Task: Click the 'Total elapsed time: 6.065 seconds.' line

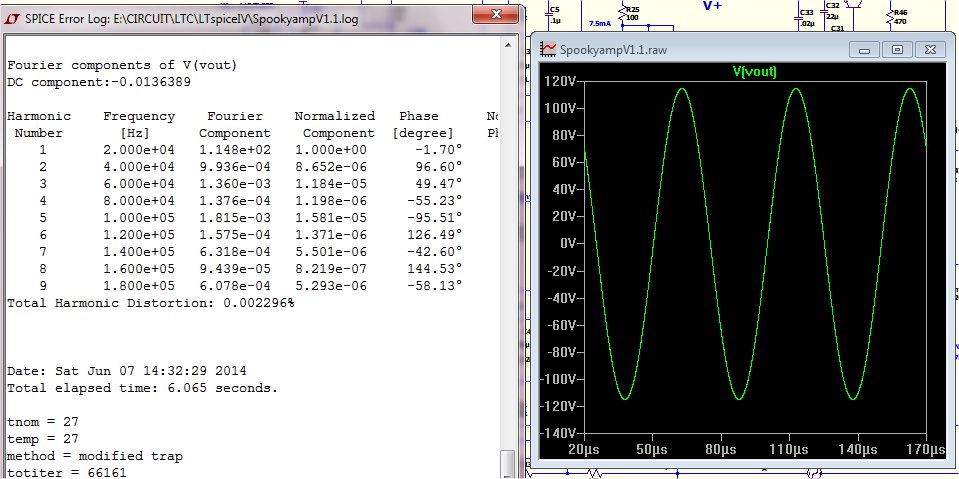Action: point(143,388)
